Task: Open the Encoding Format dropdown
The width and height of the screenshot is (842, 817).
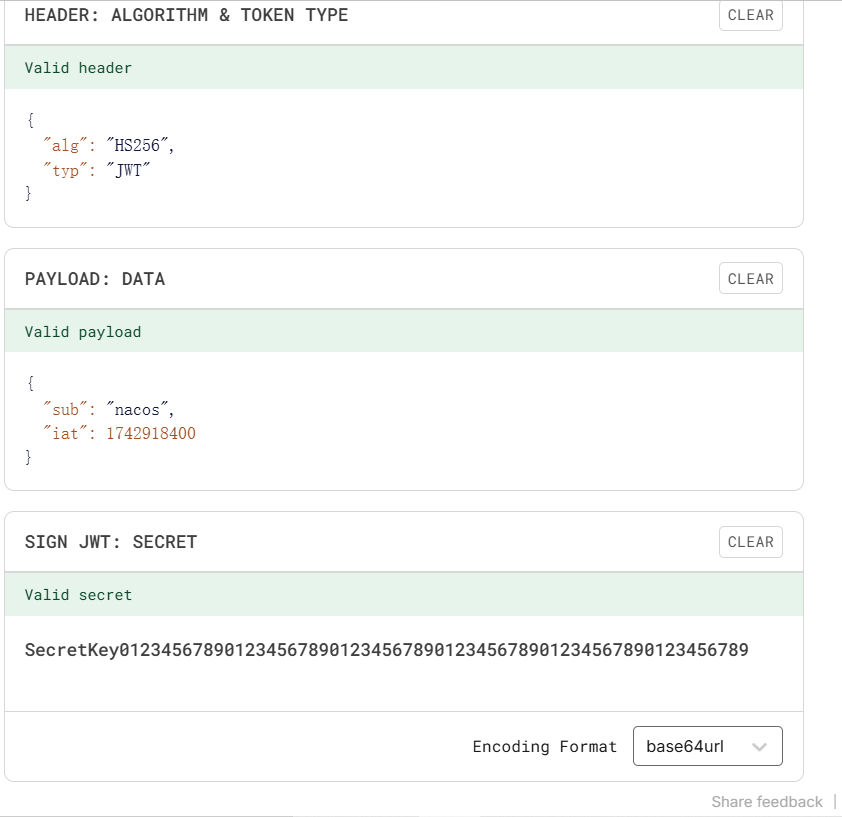Action: click(x=707, y=747)
